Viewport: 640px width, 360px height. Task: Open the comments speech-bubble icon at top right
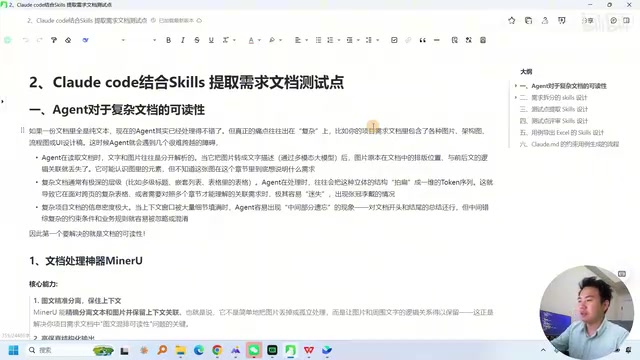[x=613, y=20]
